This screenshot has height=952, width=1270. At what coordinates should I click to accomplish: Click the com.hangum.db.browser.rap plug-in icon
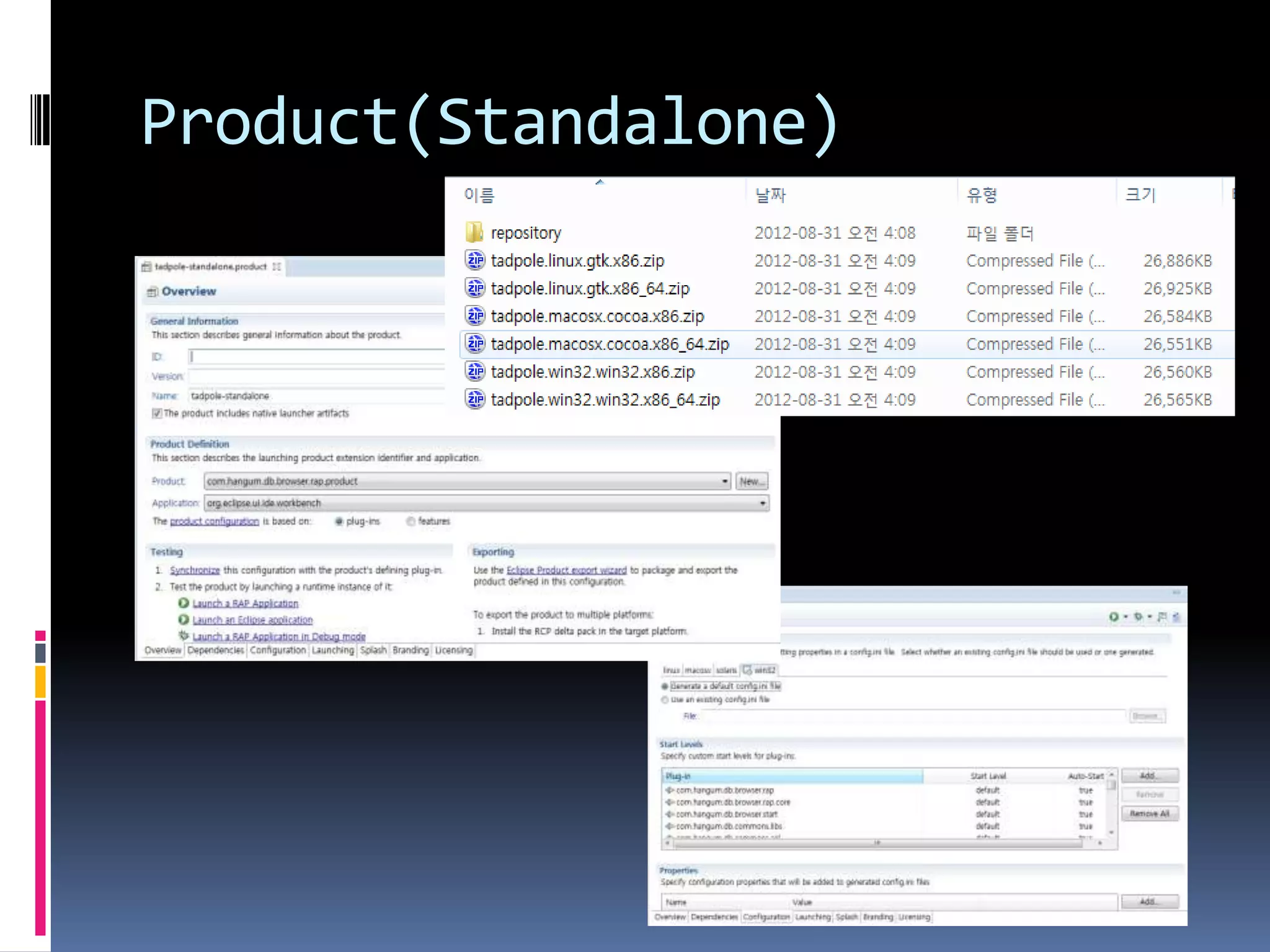pyautogui.click(x=670, y=790)
